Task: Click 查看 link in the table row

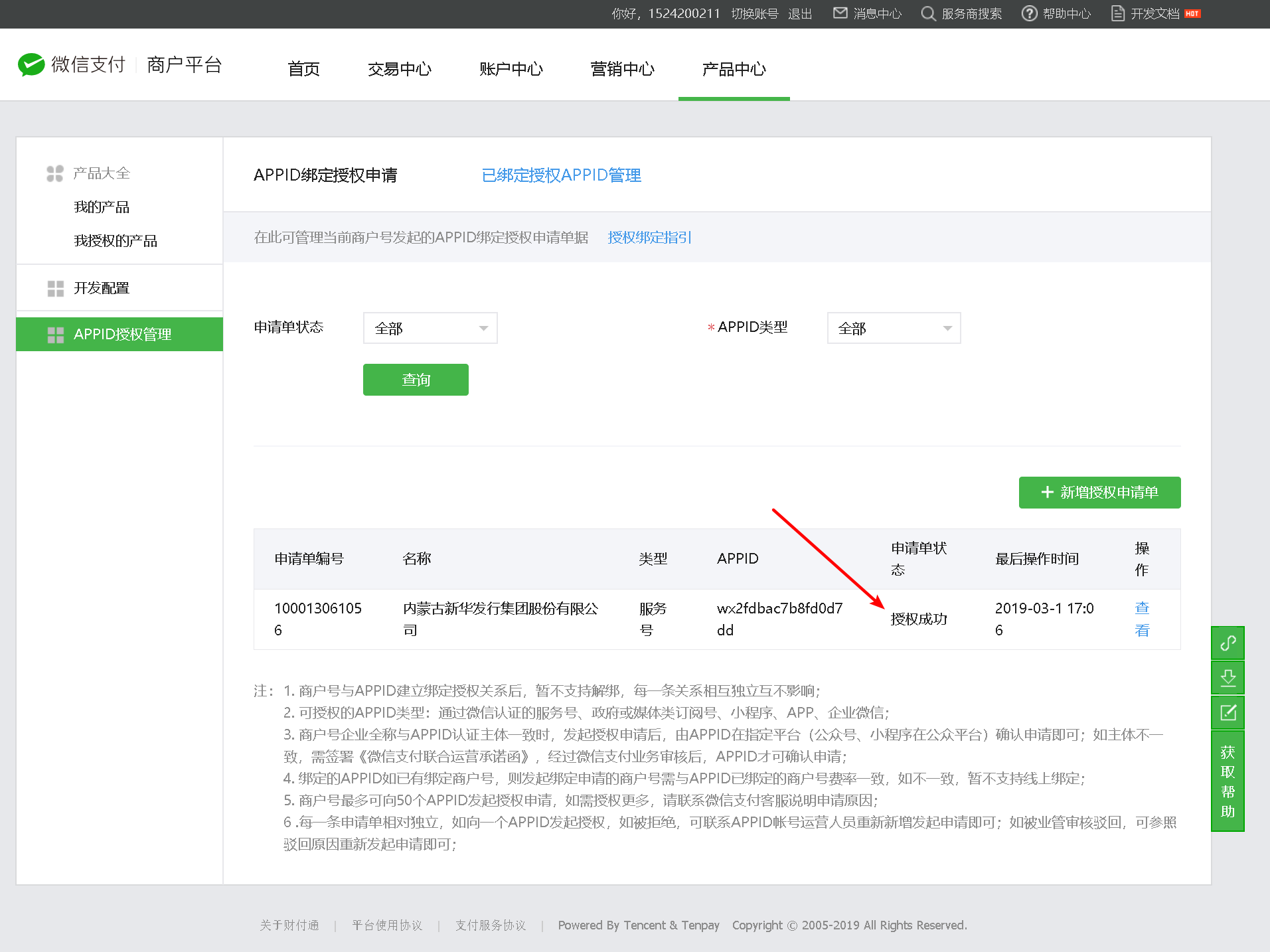Action: 1142,619
